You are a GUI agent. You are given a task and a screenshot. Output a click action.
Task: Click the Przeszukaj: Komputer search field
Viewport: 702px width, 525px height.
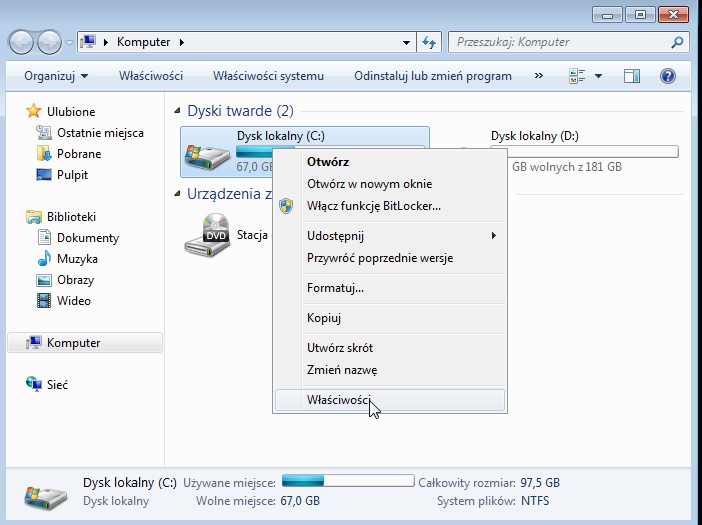(569, 42)
